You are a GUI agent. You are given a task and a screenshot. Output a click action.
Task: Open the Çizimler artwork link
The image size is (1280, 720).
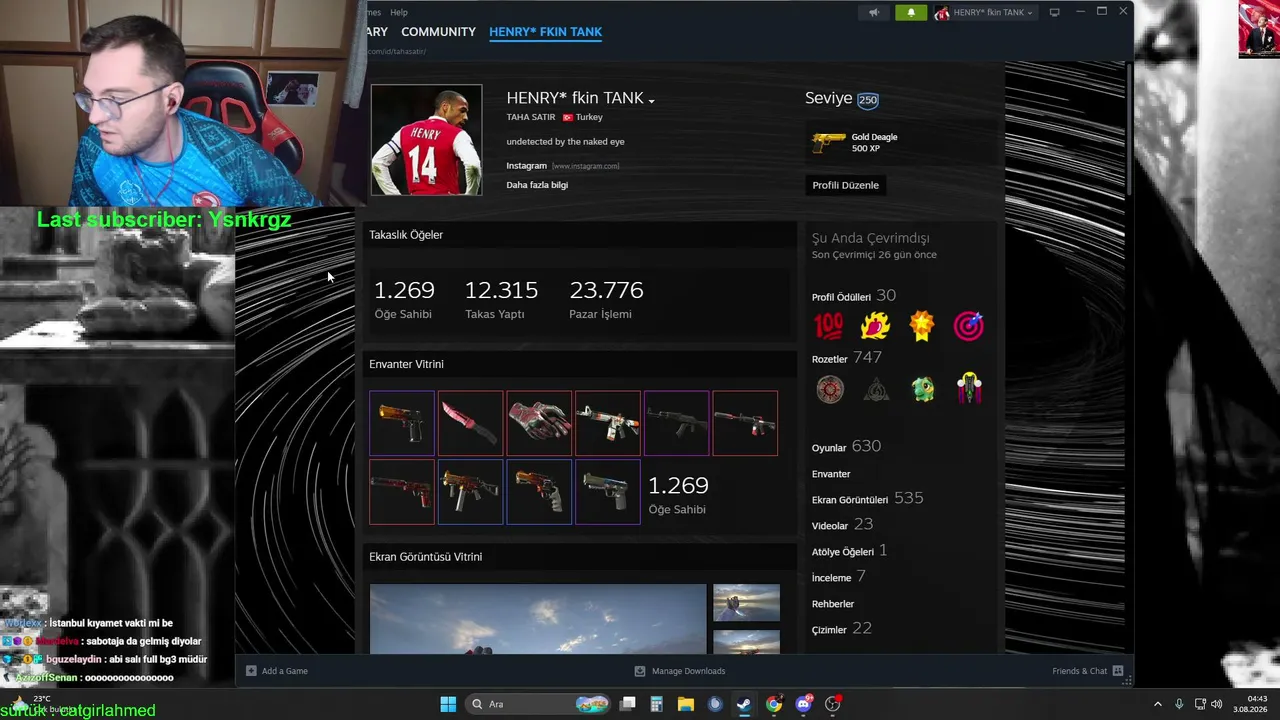(829, 630)
